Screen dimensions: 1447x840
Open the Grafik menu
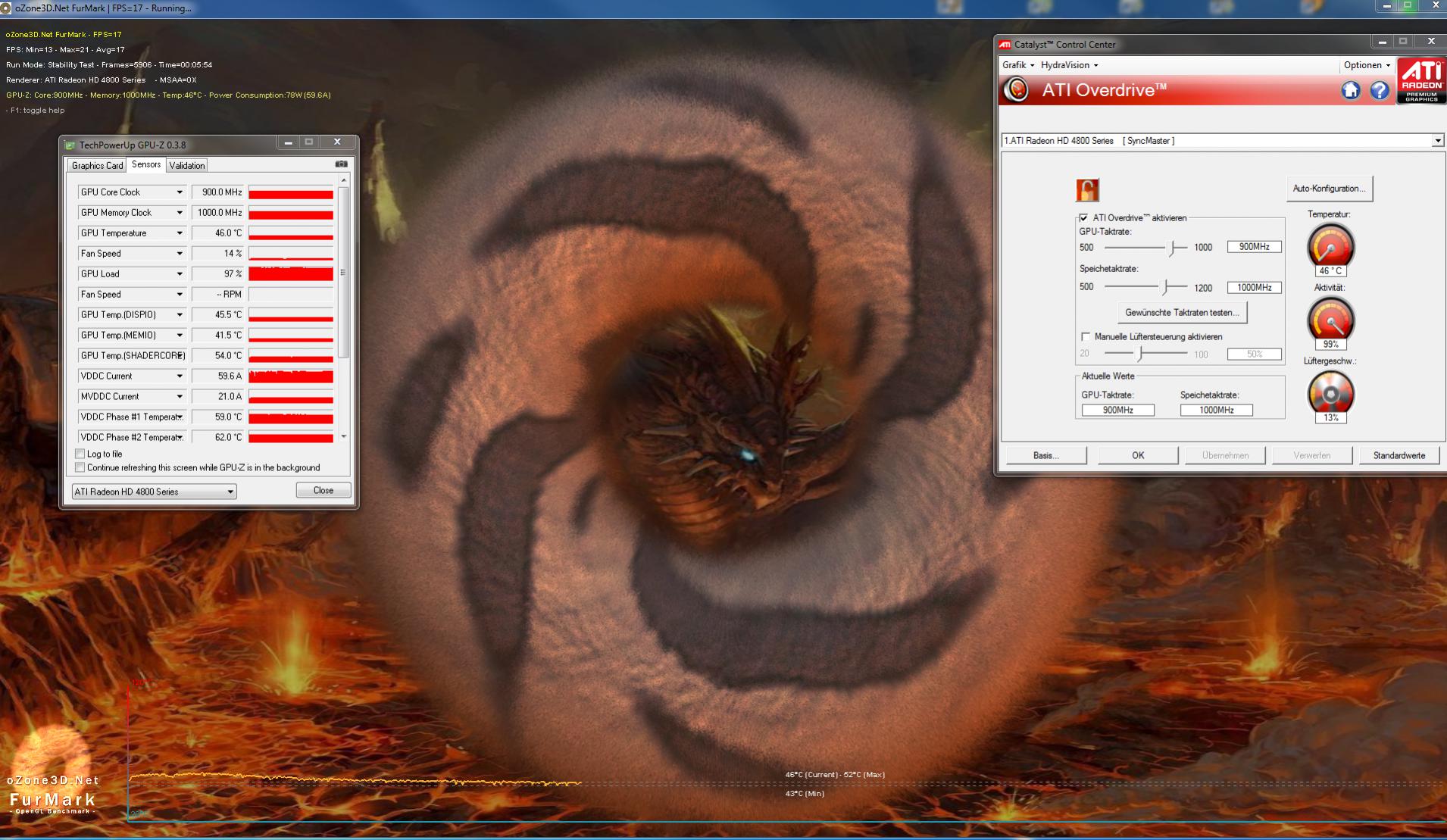tap(1017, 65)
